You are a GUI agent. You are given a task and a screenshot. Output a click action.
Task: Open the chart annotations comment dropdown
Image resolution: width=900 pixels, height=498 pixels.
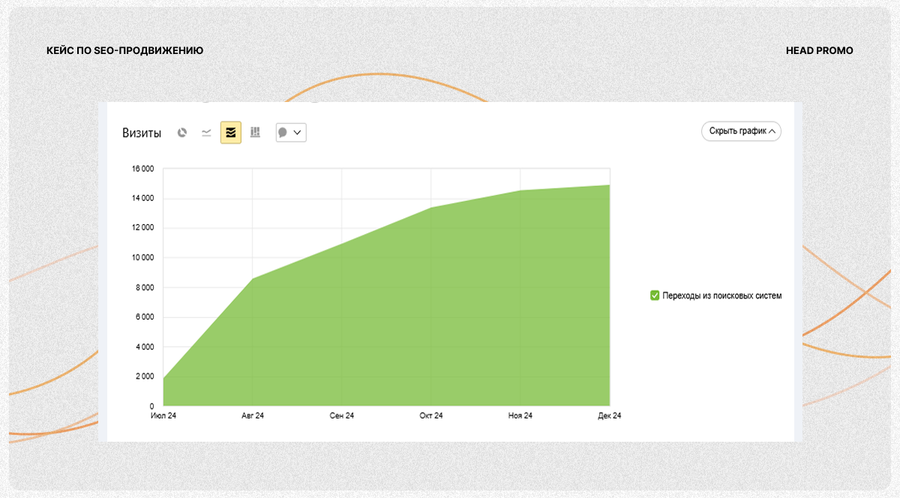[291, 133]
